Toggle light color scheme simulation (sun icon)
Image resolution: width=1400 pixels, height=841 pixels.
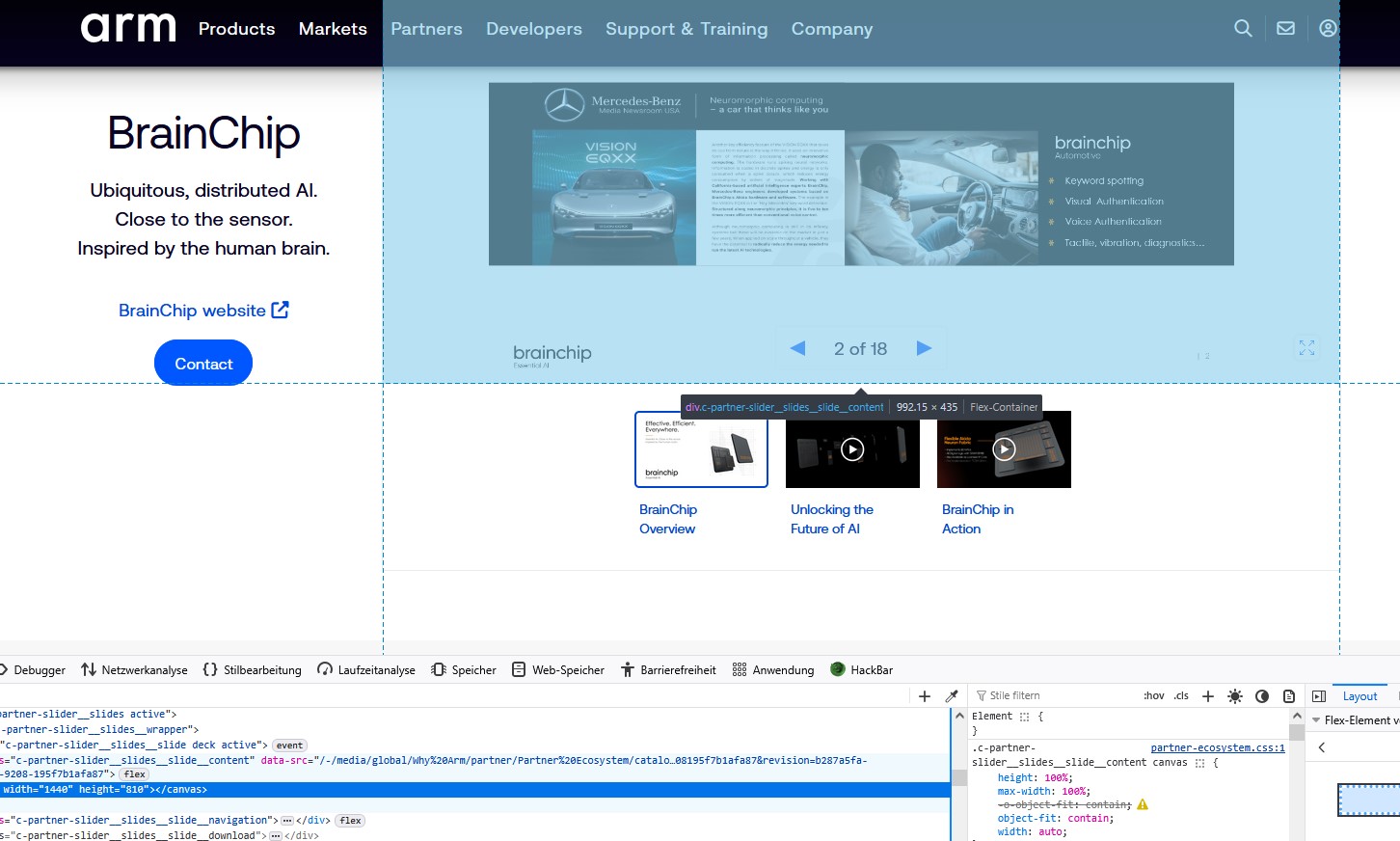[1235, 696]
